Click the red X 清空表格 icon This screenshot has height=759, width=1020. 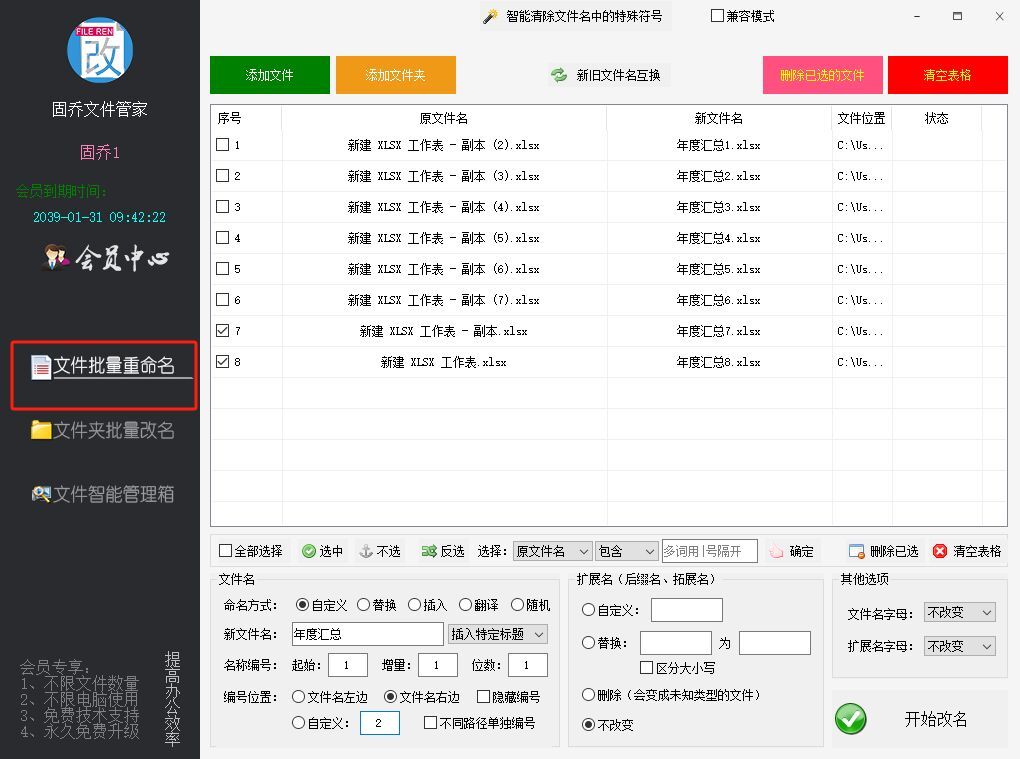939,552
